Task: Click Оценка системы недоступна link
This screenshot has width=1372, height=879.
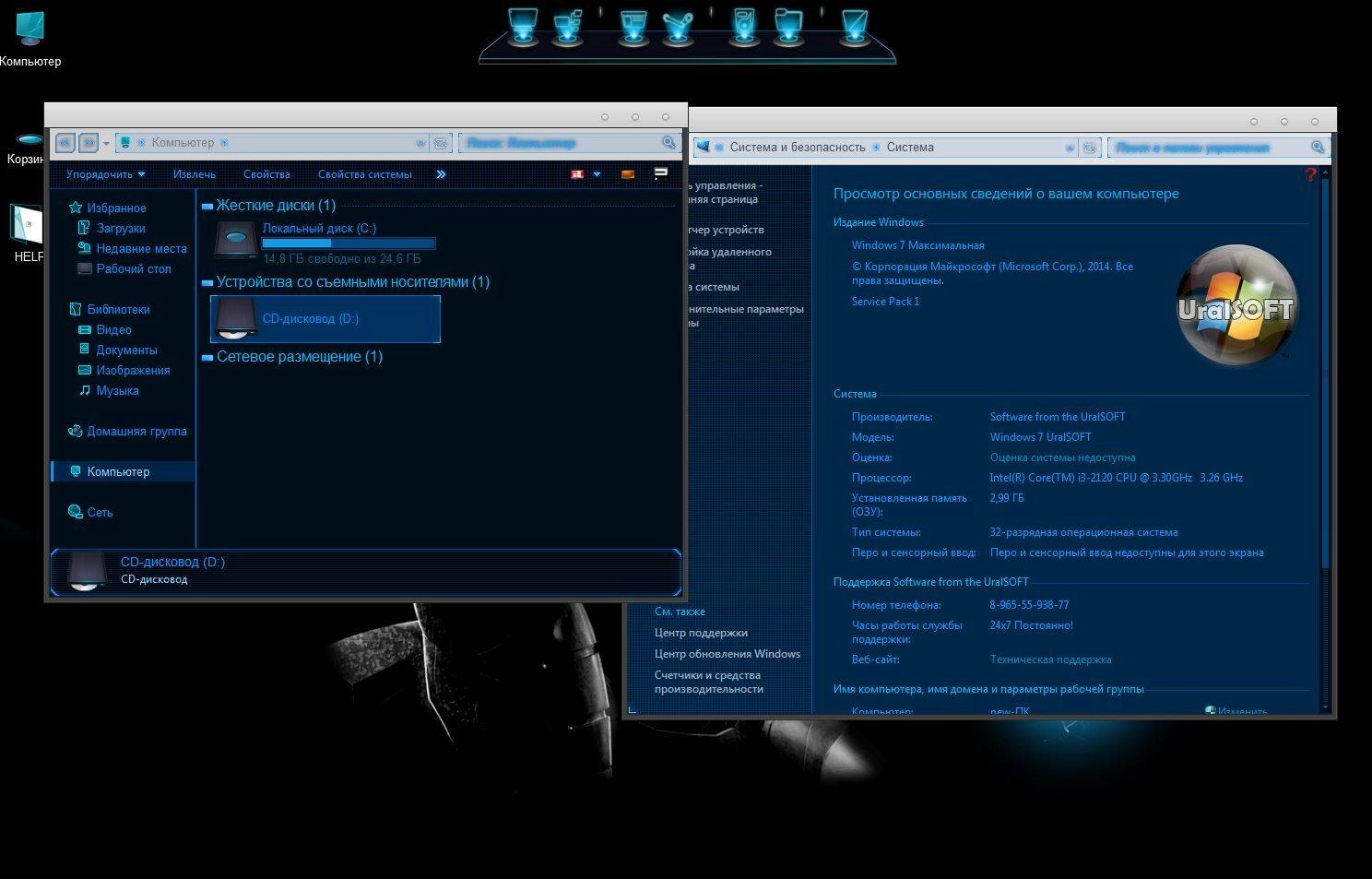Action: point(1062,457)
